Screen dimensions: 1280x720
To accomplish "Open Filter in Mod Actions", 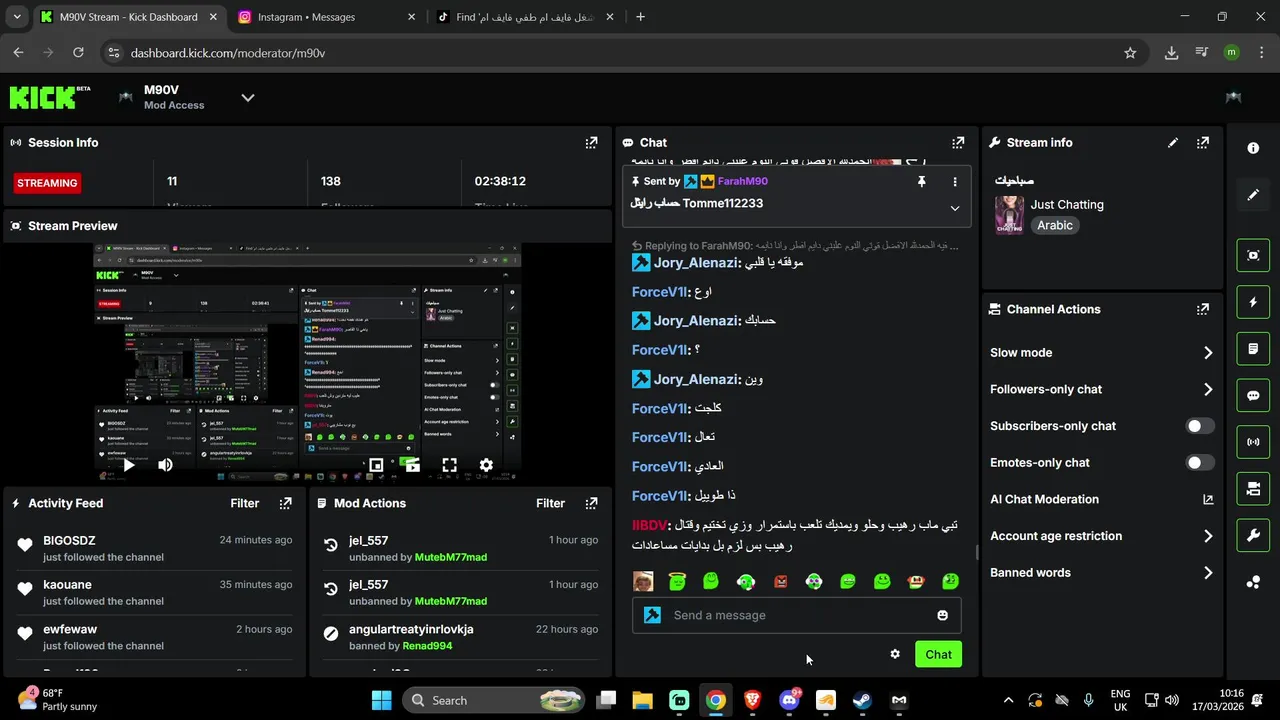I will [551, 504].
